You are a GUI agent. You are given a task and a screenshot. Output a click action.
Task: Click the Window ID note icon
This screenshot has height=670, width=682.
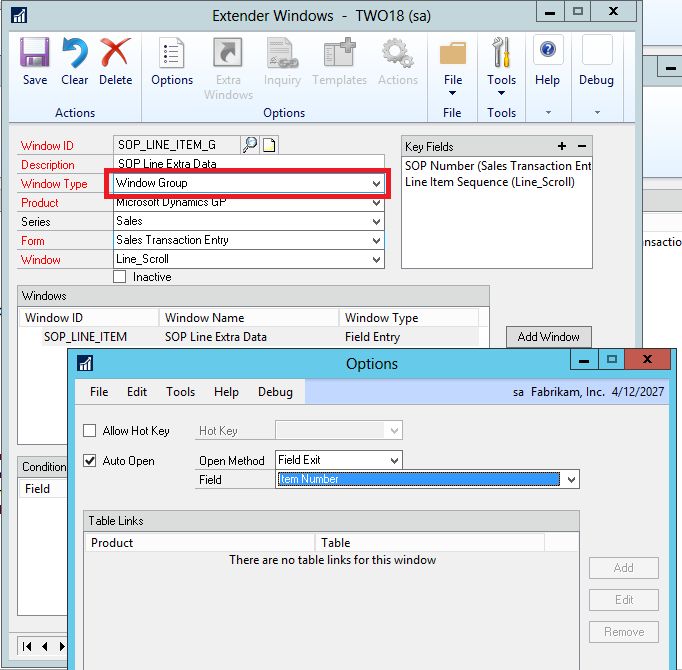269,144
